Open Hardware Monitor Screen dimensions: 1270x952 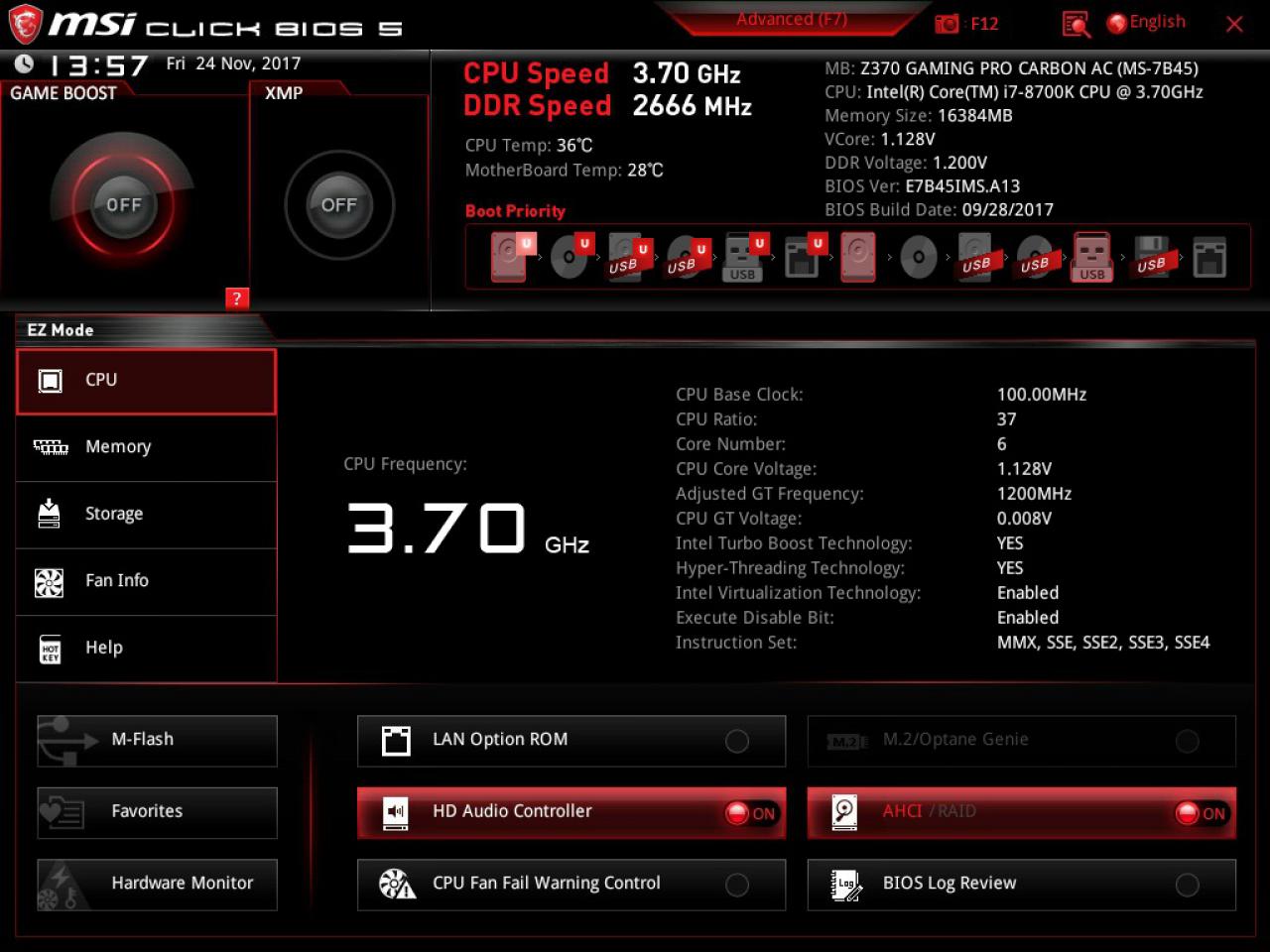click(x=157, y=885)
